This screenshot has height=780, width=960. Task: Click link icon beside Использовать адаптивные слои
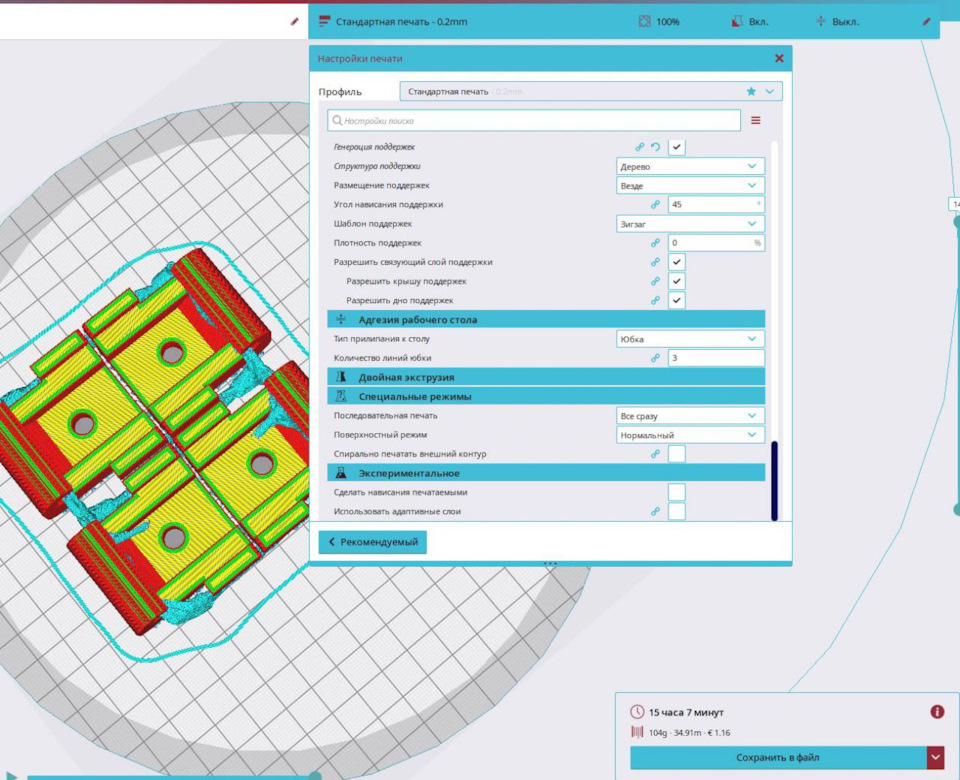(x=655, y=511)
